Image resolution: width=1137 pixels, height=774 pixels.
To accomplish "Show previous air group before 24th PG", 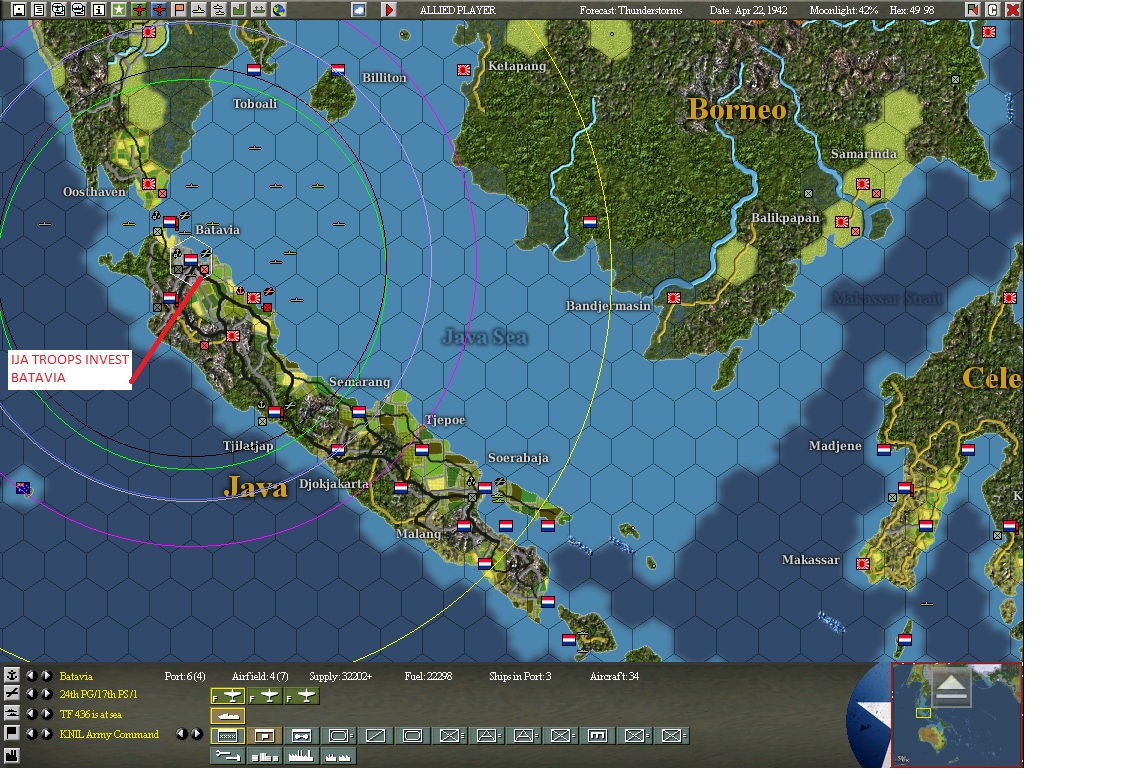I will (x=31, y=694).
